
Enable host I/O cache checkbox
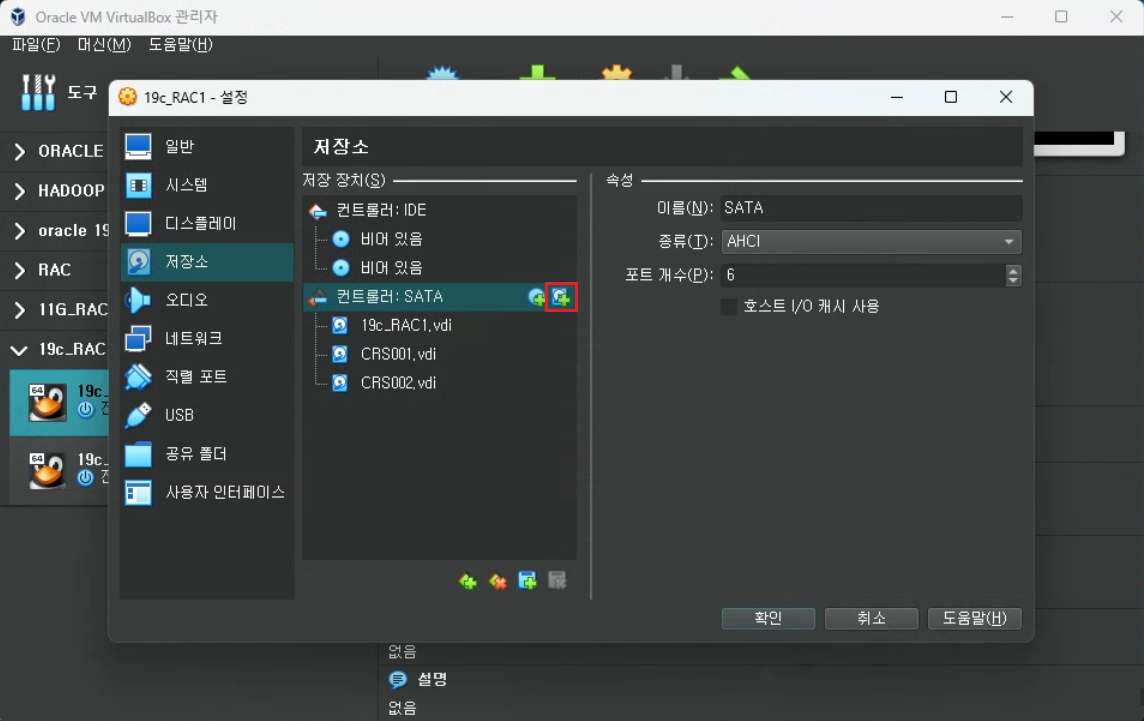729,306
